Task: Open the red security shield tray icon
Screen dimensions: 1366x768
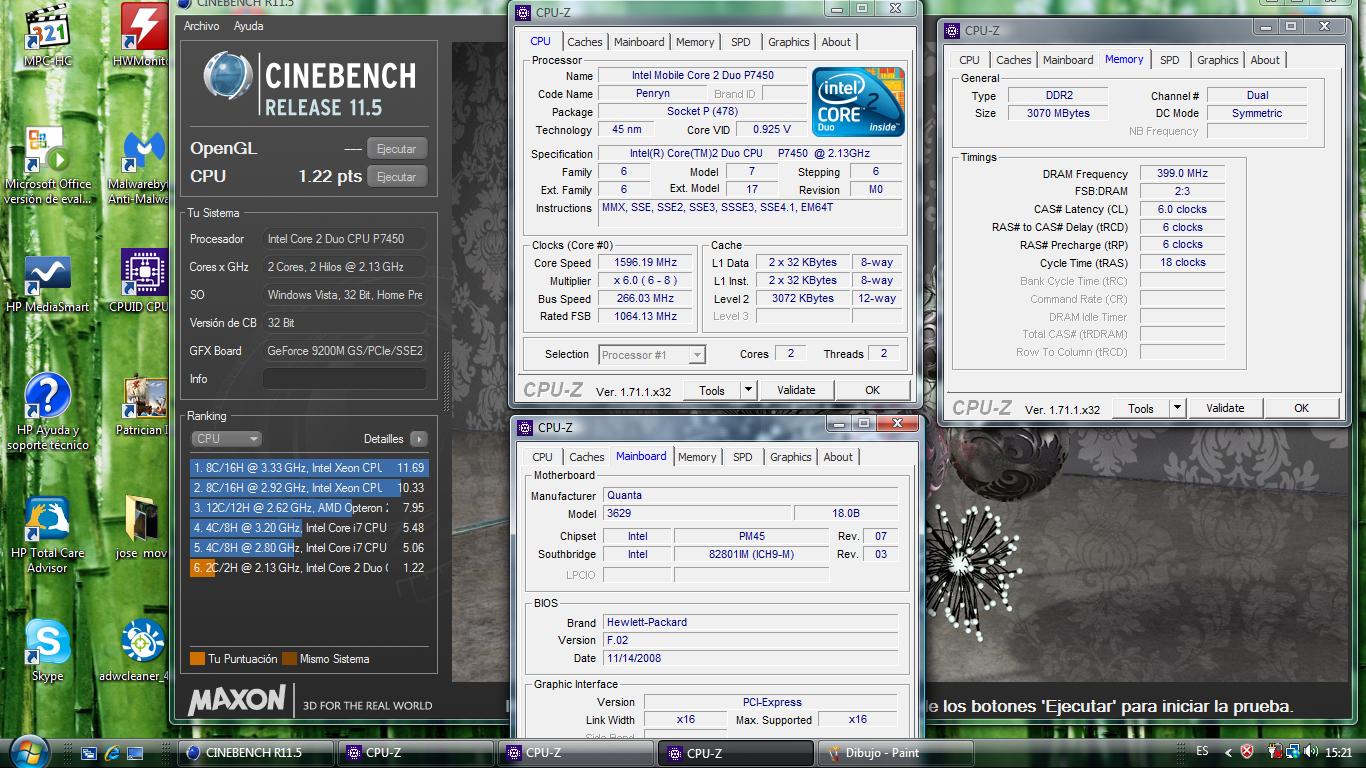Action: (x=1248, y=752)
